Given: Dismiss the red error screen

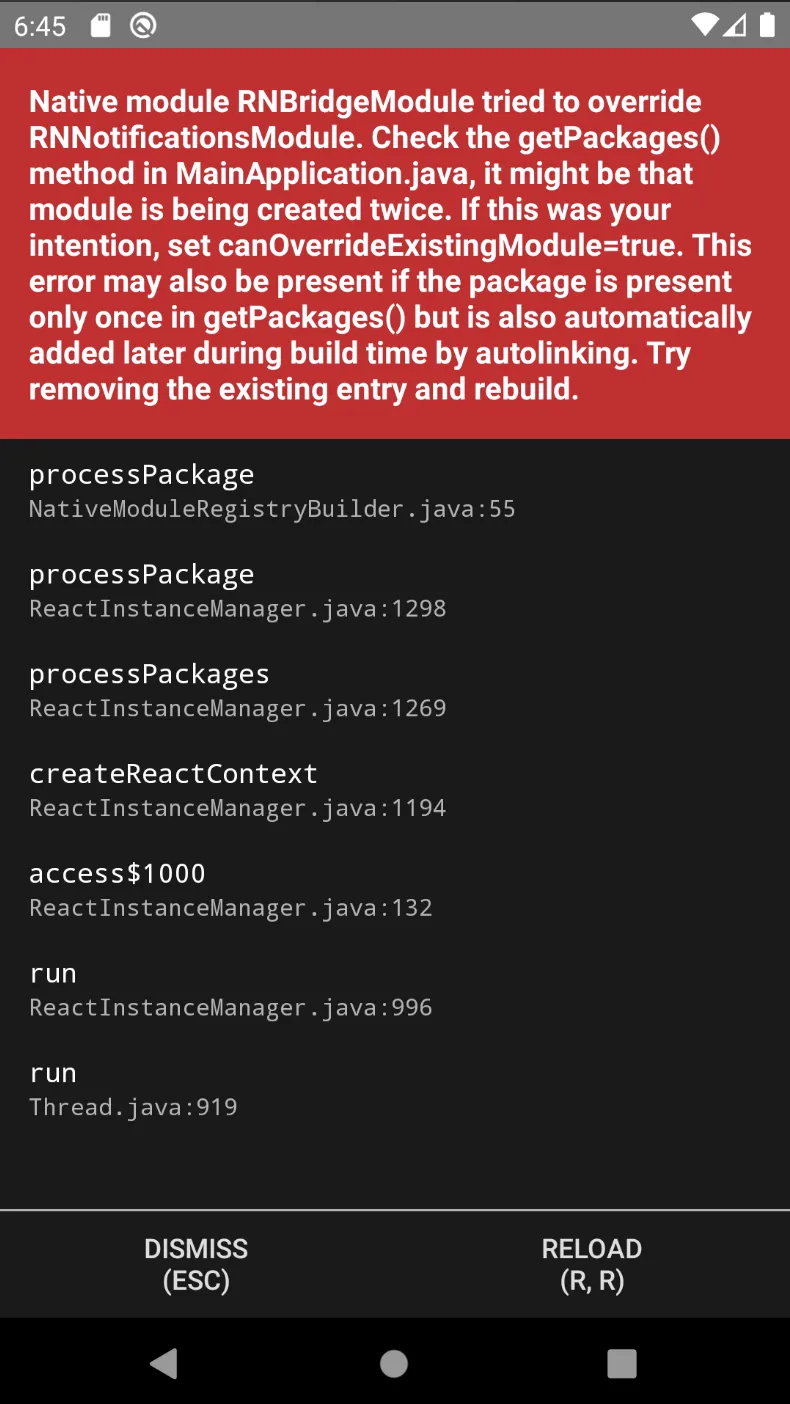Looking at the screenshot, I should (196, 1264).
